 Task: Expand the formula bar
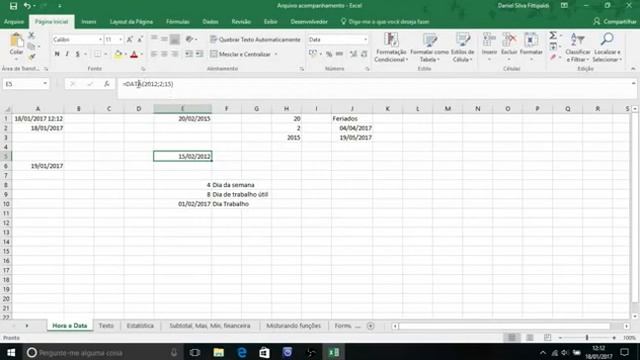pyautogui.click(x=633, y=83)
